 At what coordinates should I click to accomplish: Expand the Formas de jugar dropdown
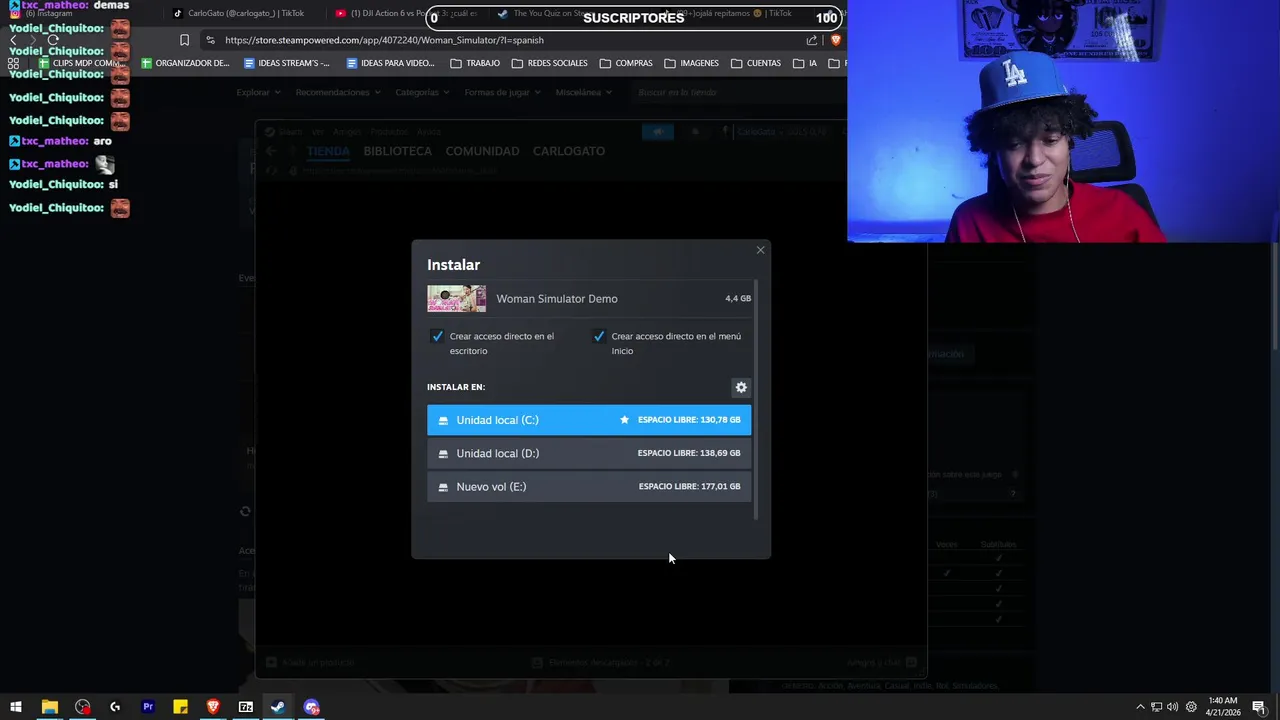[x=502, y=92]
